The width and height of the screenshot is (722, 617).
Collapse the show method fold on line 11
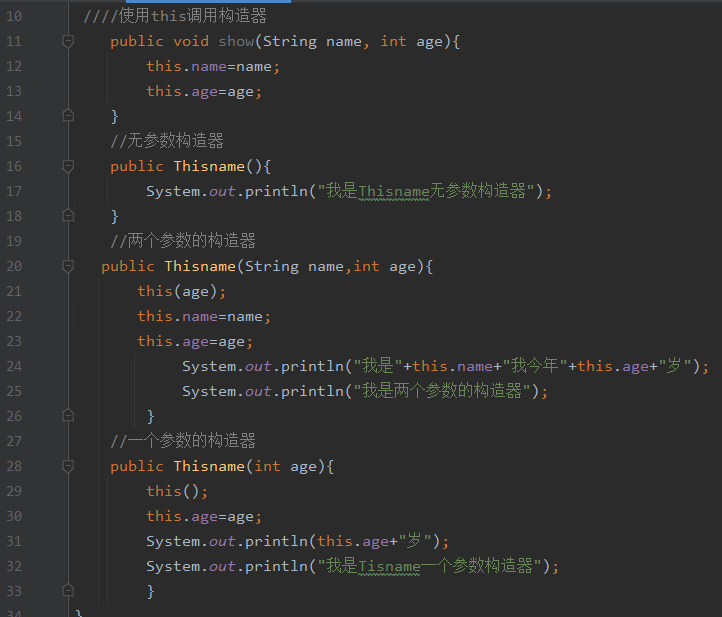click(68, 41)
